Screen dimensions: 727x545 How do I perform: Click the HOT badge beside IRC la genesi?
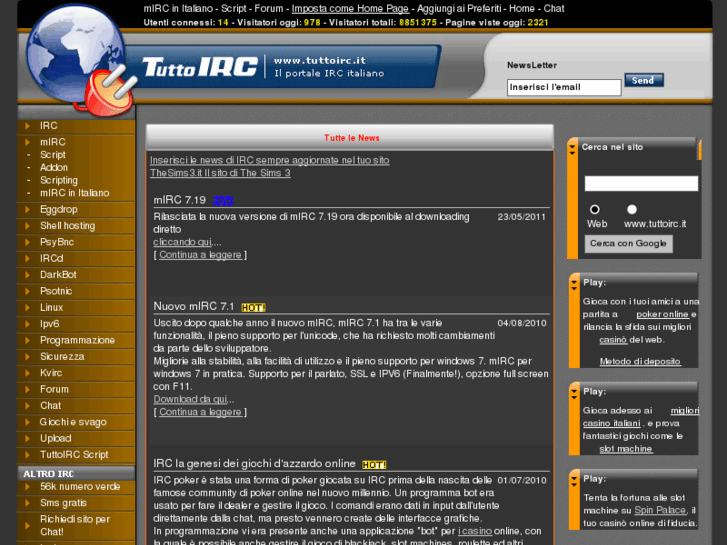(x=374, y=465)
